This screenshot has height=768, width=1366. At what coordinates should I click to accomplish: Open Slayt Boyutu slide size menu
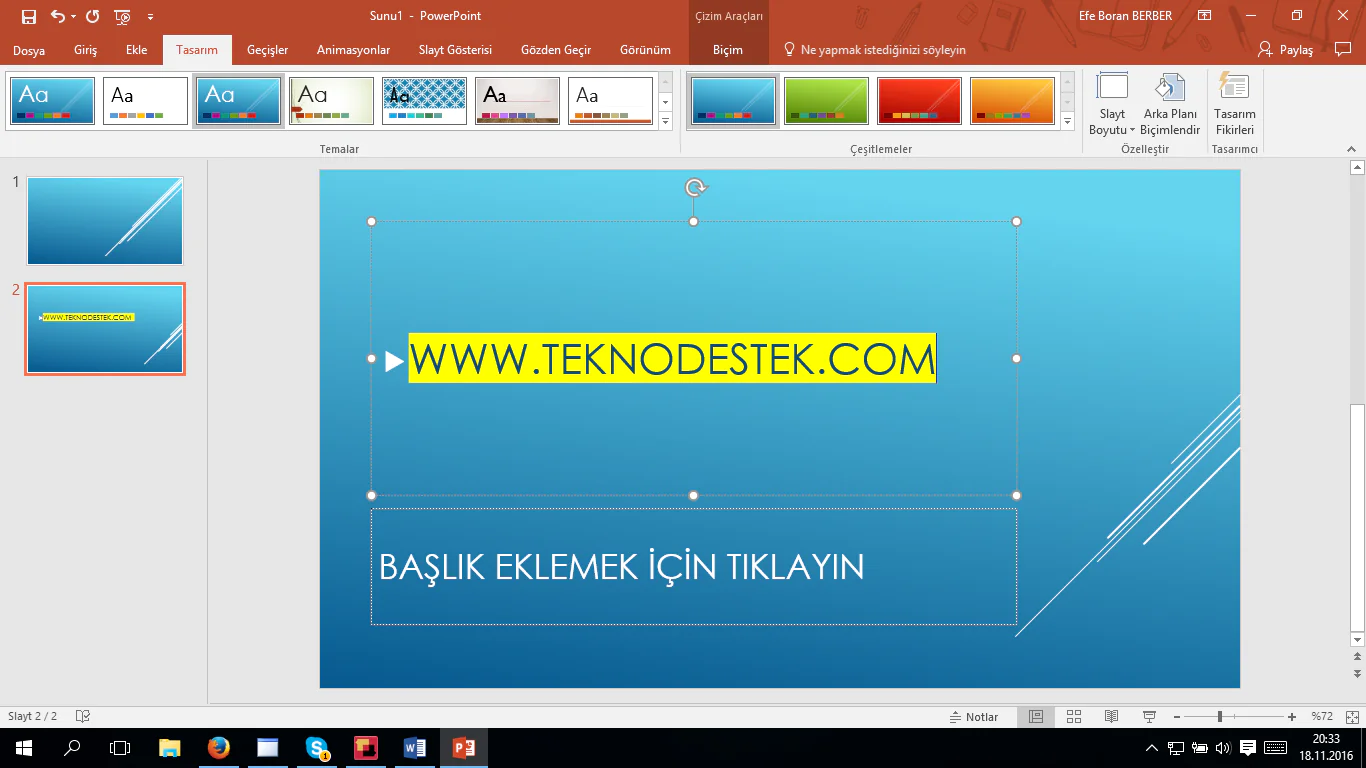[x=1112, y=106]
